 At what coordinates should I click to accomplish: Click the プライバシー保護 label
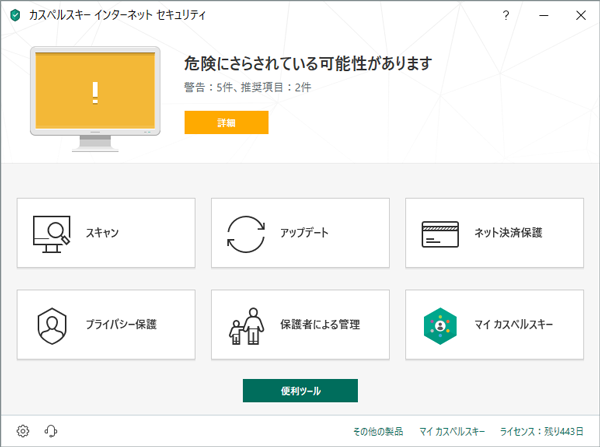[x=121, y=325]
